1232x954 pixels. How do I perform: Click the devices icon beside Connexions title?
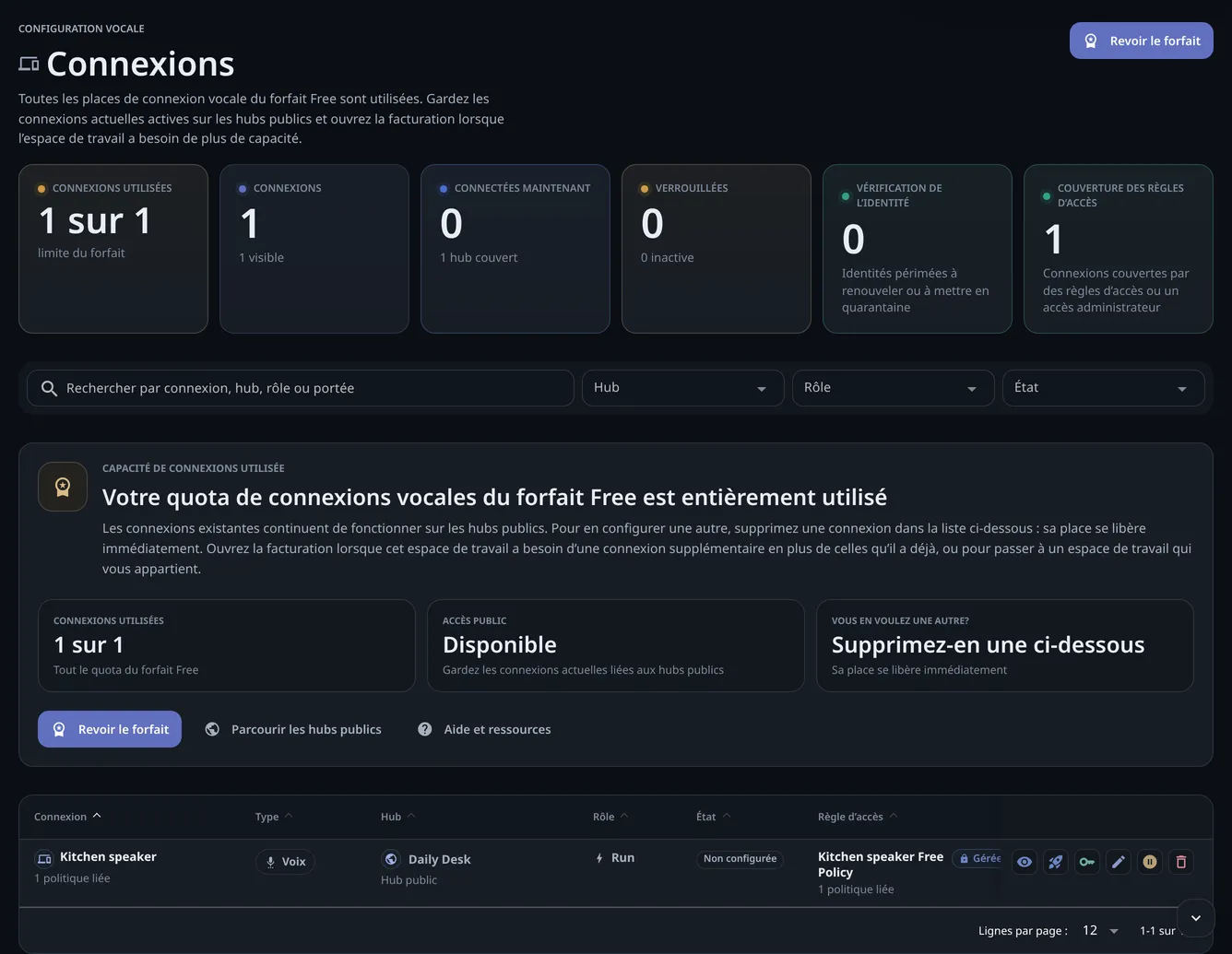pos(29,65)
